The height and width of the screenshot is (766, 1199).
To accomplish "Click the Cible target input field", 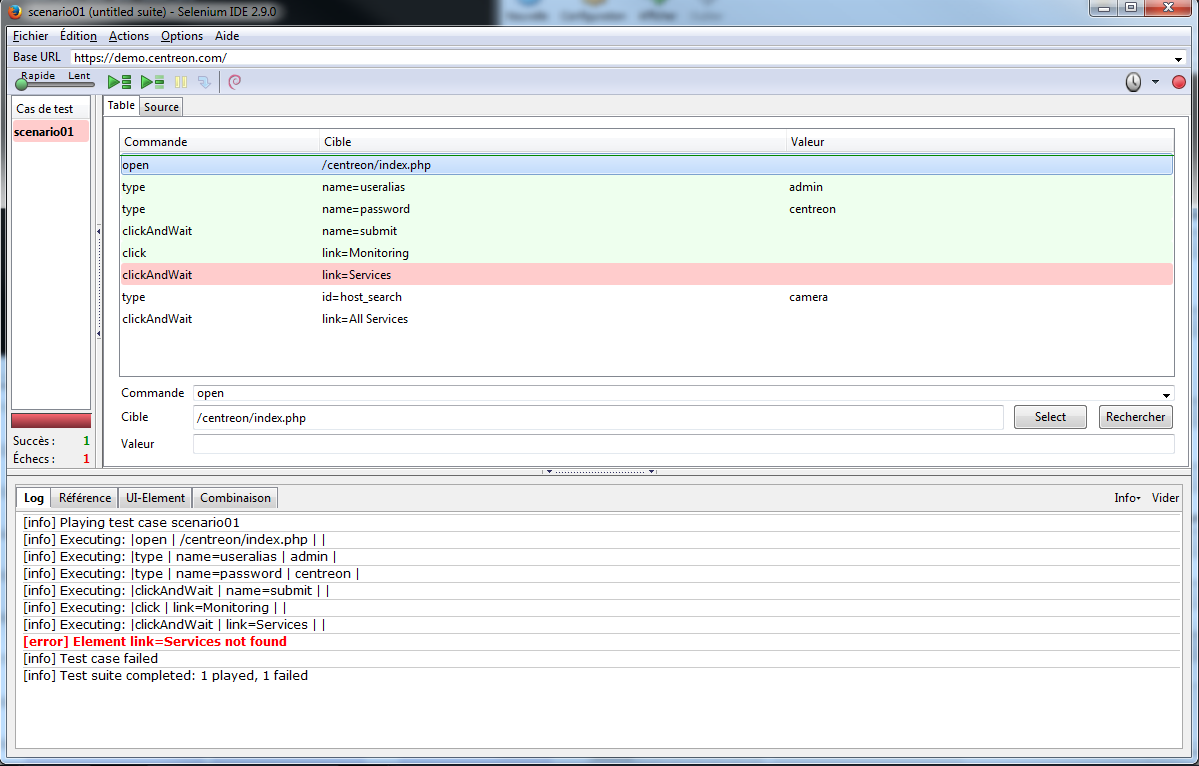I will coord(598,418).
